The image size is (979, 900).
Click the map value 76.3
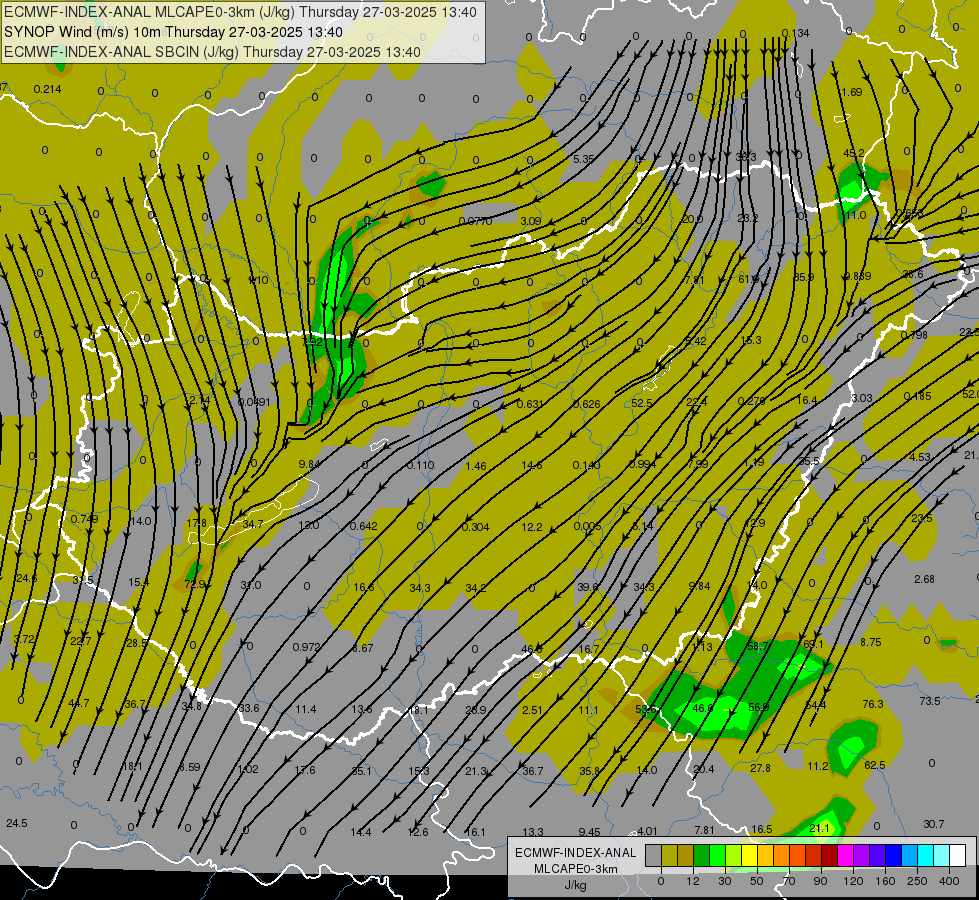(x=873, y=704)
